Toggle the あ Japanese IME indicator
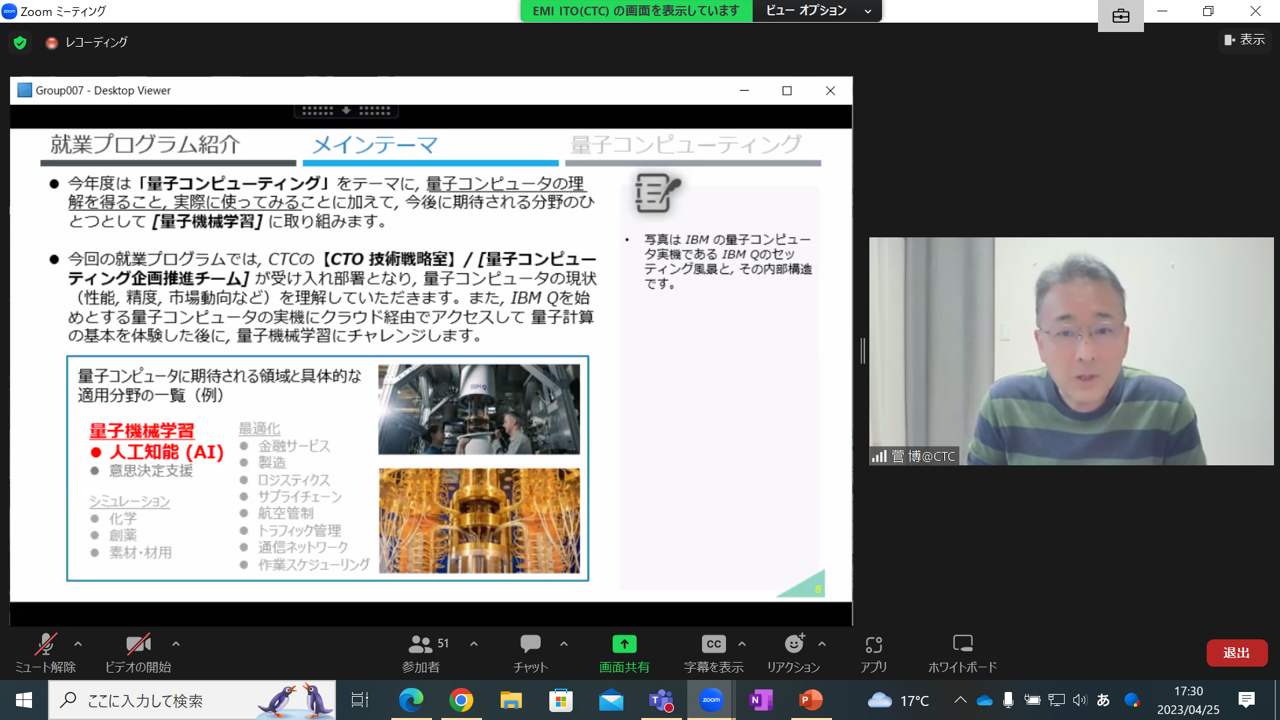 tap(1104, 700)
